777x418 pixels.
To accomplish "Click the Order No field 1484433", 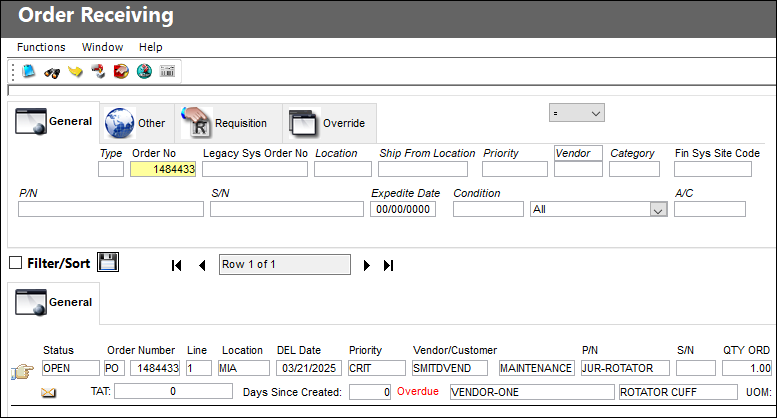I will 163,169.
